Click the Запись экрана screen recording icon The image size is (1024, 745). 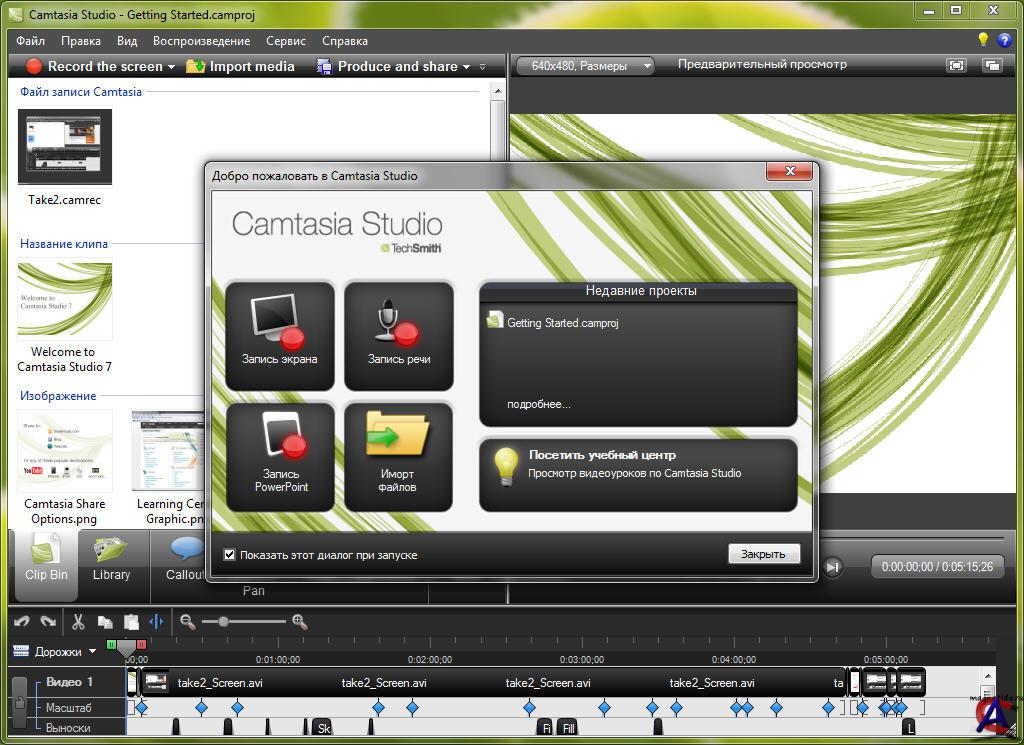[279, 334]
